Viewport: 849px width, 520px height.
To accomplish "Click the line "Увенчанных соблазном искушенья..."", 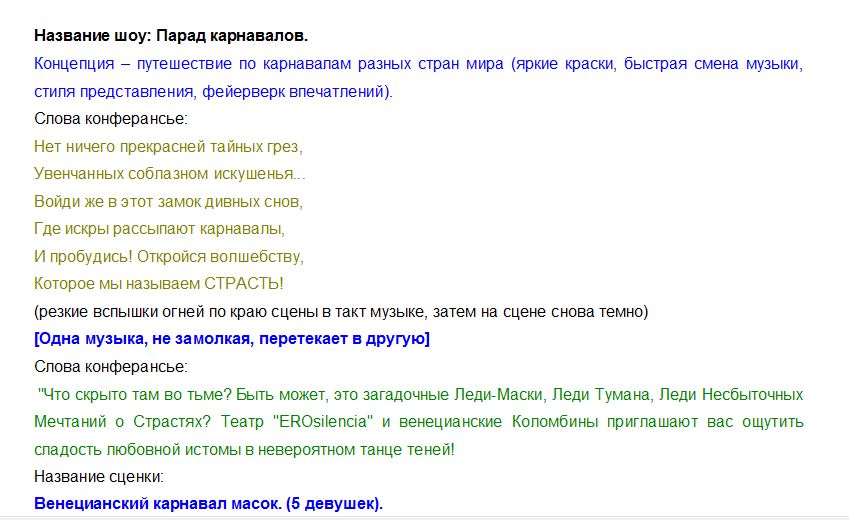I will point(170,174).
